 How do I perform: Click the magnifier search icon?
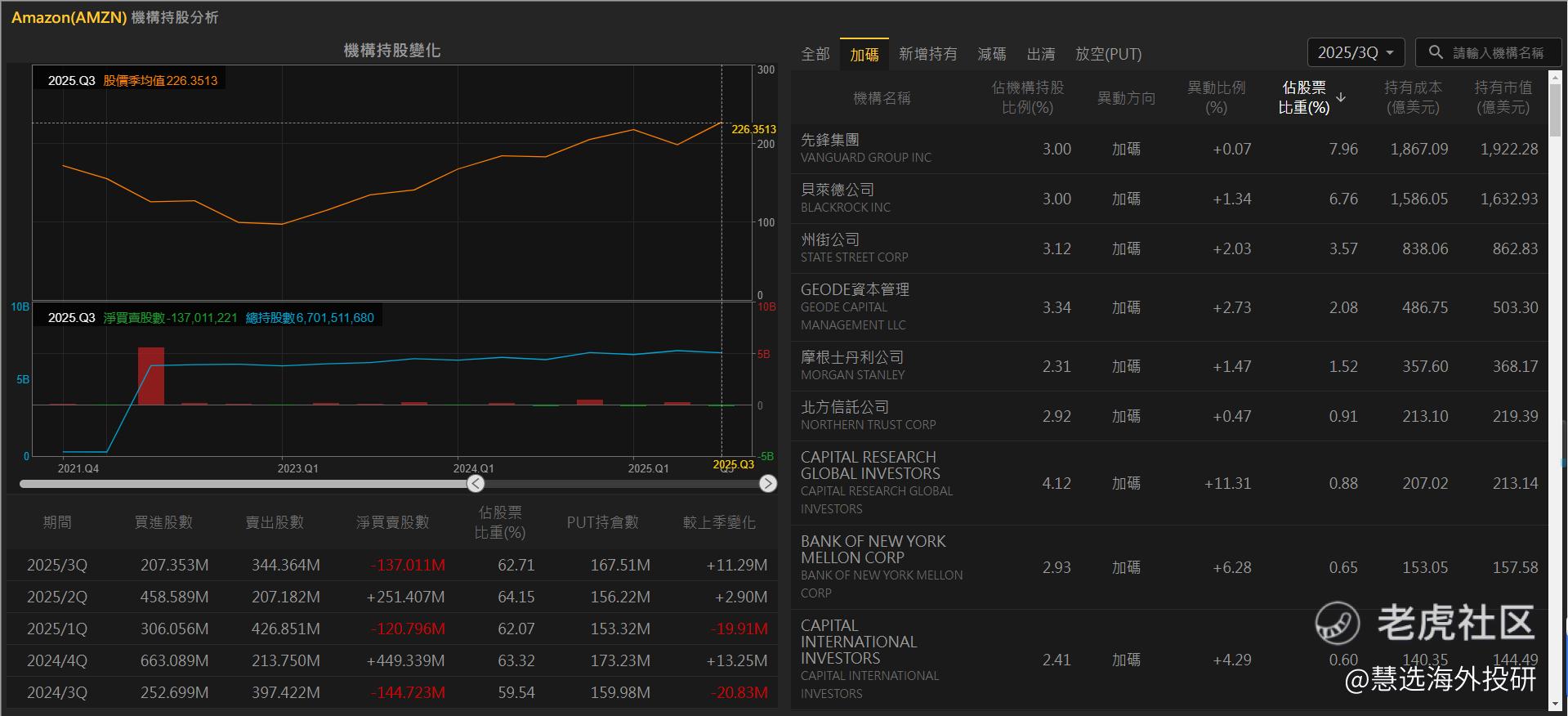tap(1435, 52)
